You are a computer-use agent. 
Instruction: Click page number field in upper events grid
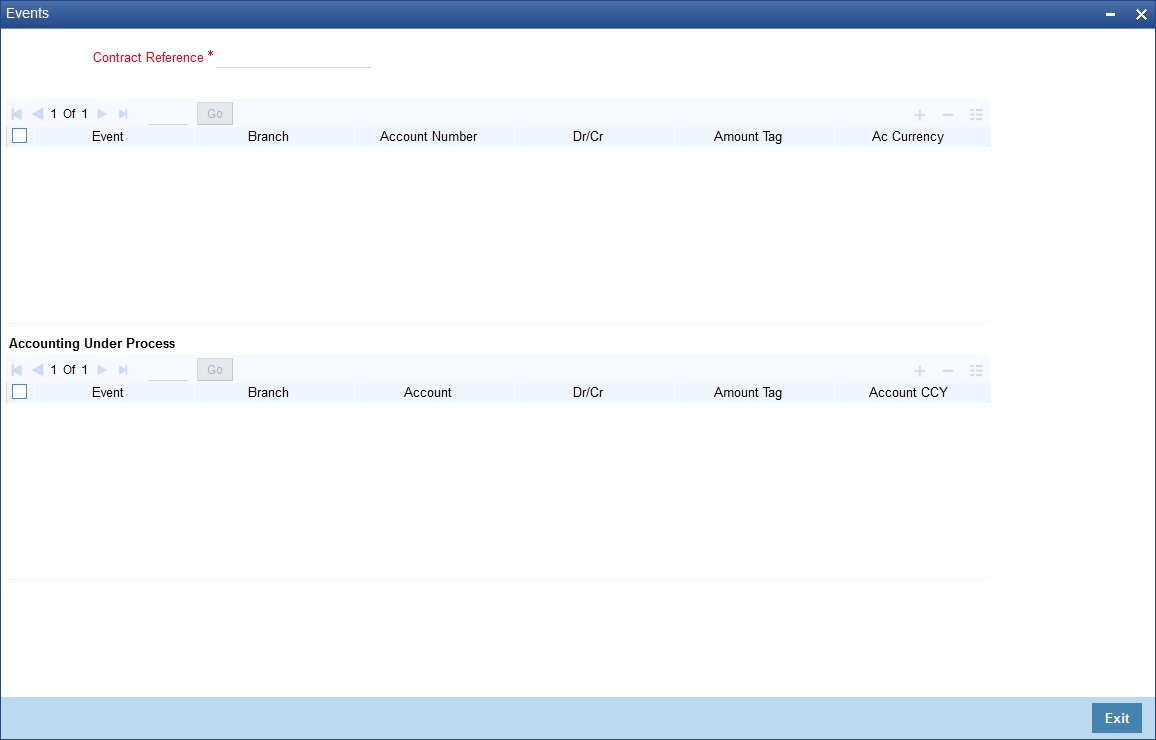(168, 114)
